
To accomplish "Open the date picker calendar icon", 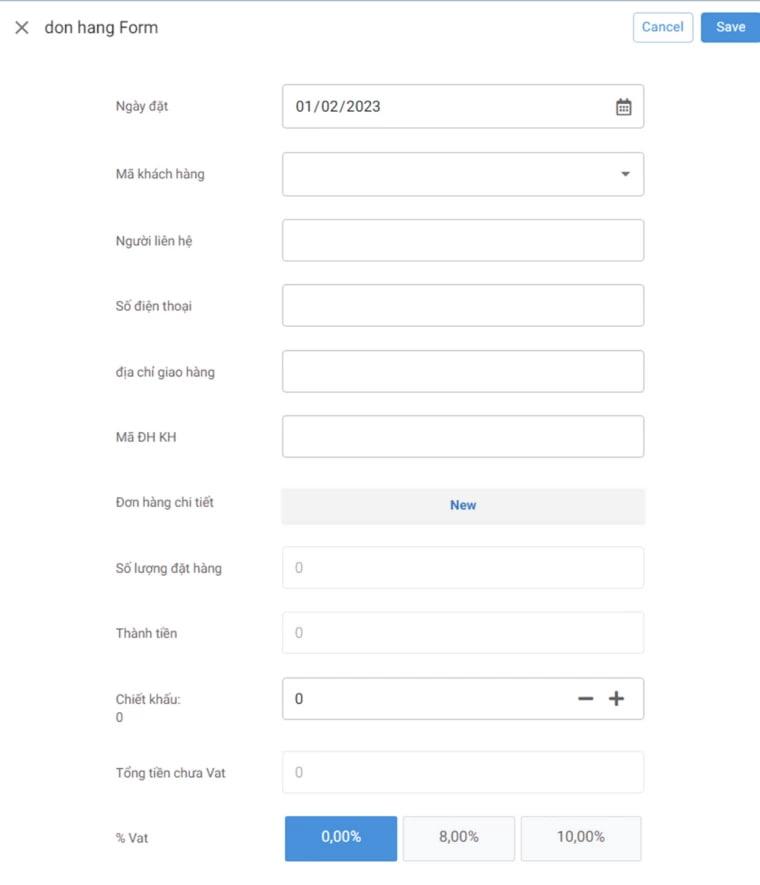I will coord(622,105).
